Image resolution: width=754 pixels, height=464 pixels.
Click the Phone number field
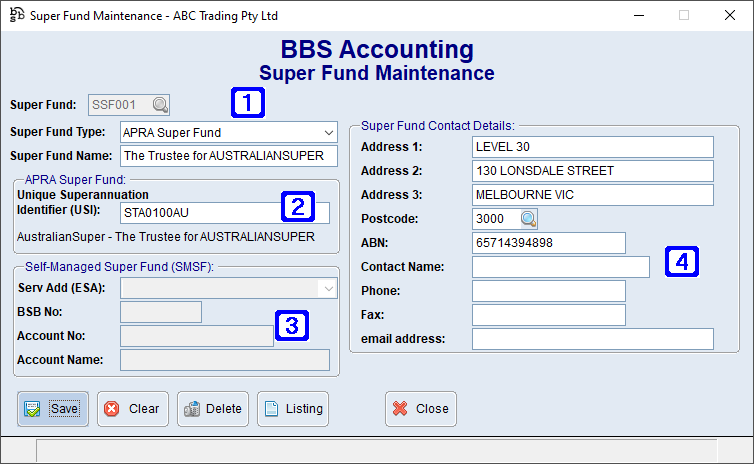click(x=548, y=291)
